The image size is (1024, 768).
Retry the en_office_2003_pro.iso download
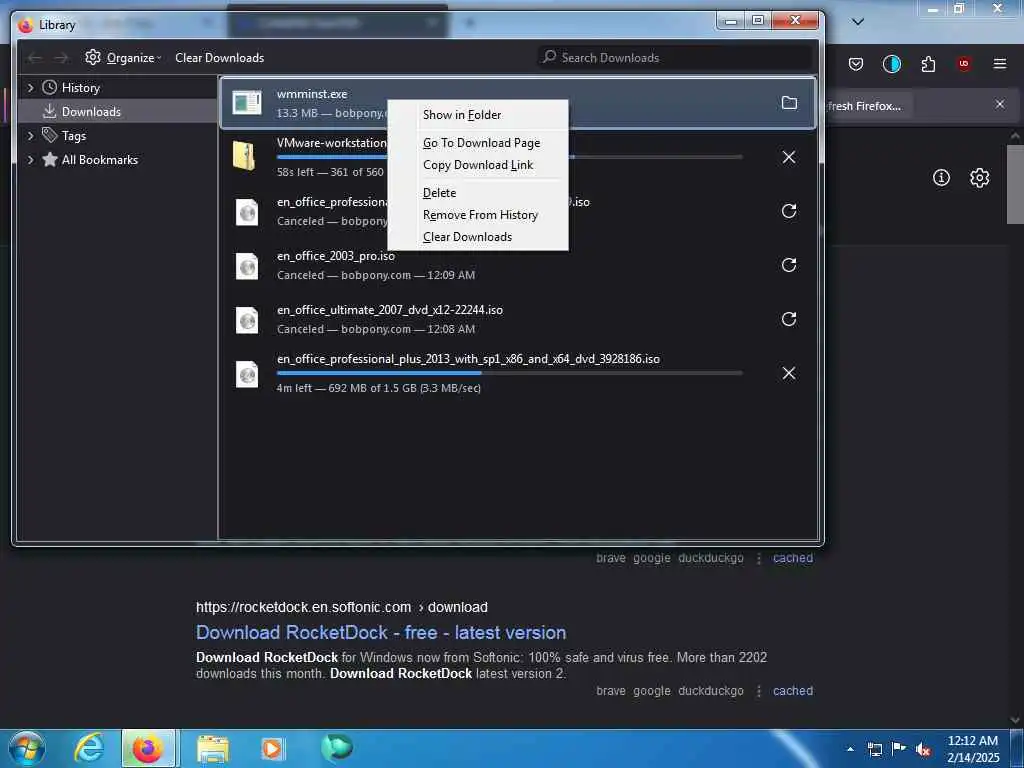[x=789, y=264]
